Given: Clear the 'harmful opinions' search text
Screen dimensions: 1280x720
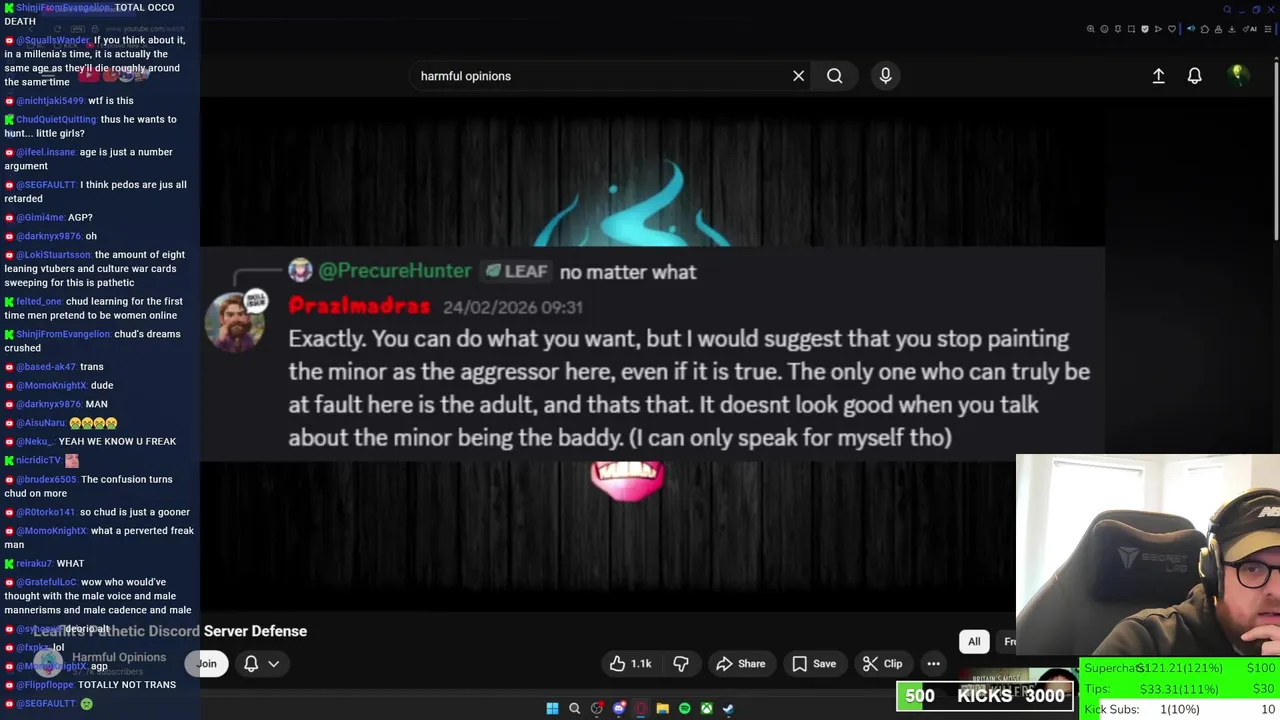Looking at the screenshot, I should (798, 76).
